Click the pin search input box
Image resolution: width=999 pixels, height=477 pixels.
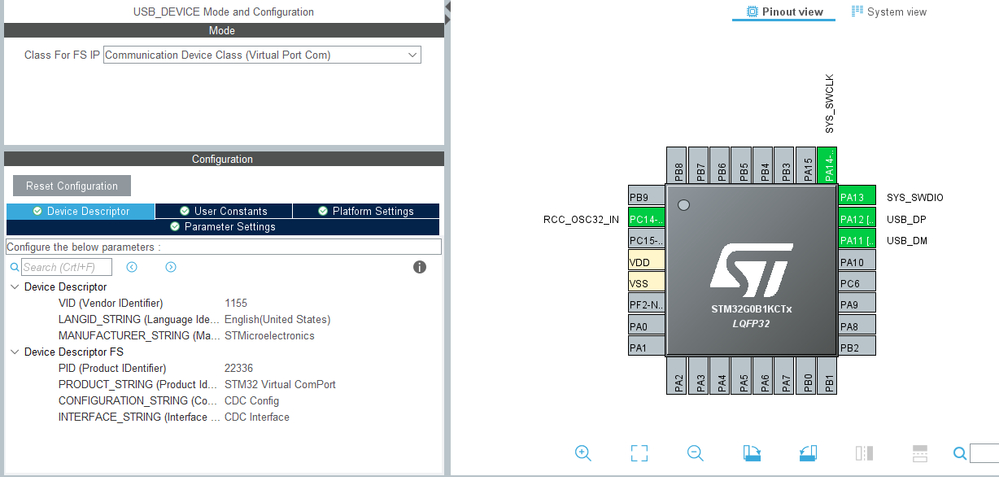tap(984, 453)
